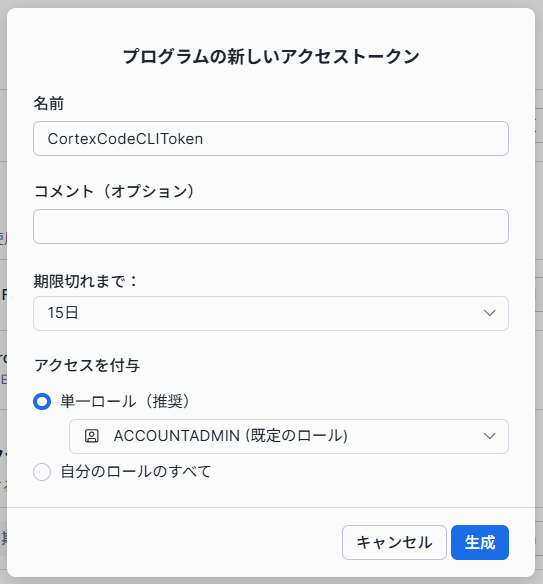
Task: Cancel the dialog with キャンセル
Action: [x=394, y=542]
